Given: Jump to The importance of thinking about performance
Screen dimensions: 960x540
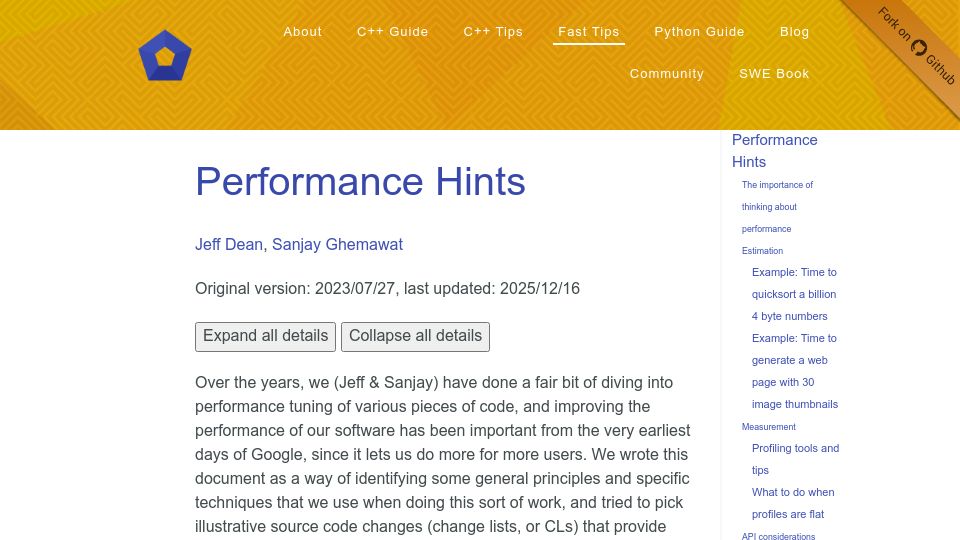Looking at the screenshot, I should [x=777, y=207].
